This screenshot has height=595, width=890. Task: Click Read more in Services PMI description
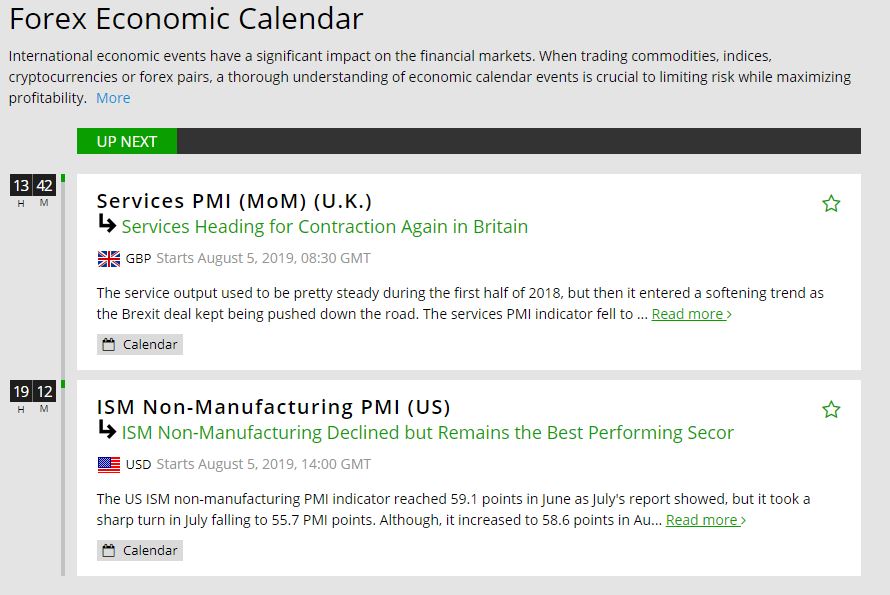pos(691,314)
